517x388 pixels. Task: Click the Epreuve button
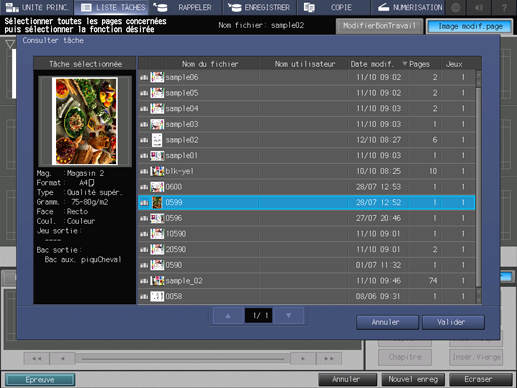(40, 380)
